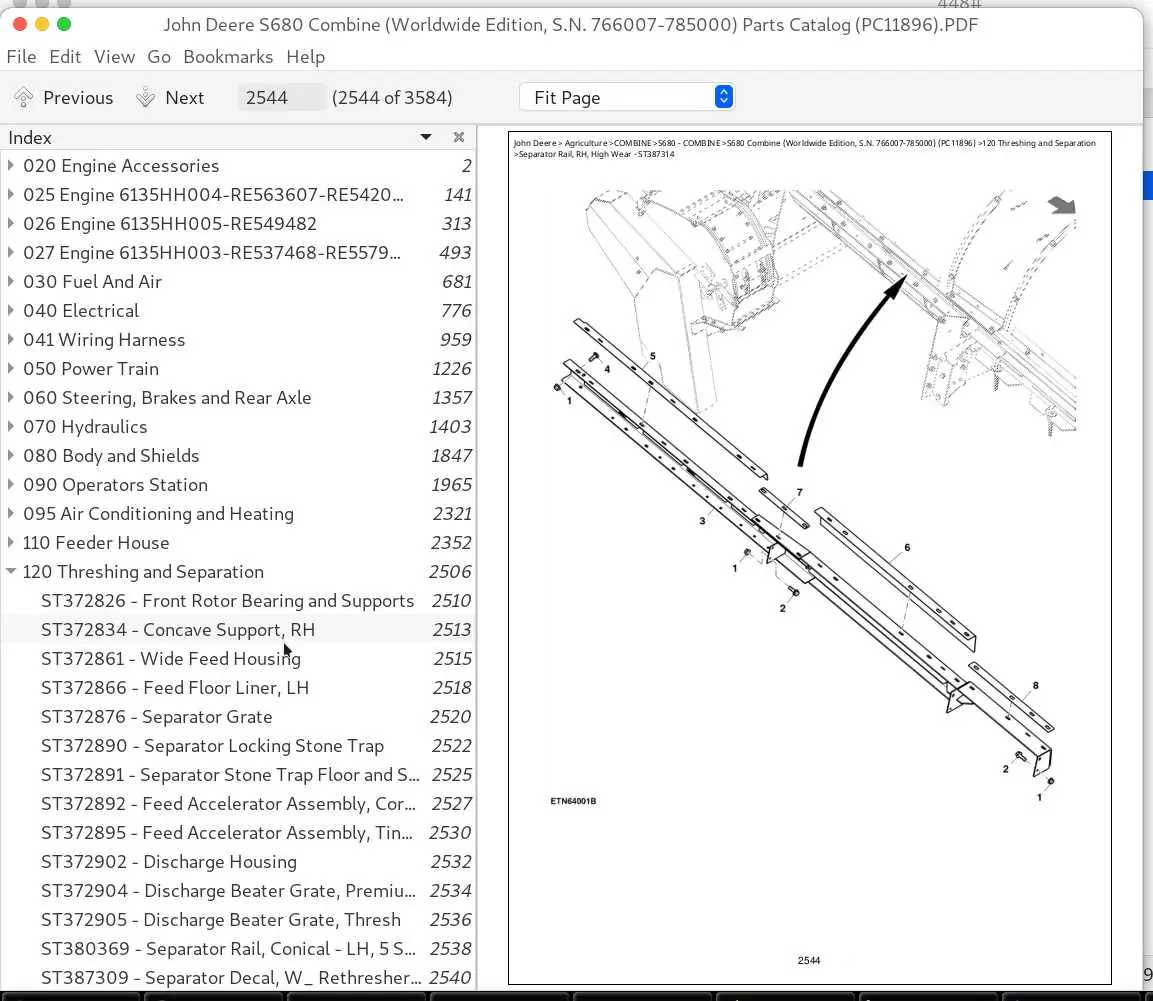Select 040 Electrical index entry
Image resolution: width=1153 pixels, height=1001 pixels.
click(238, 311)
